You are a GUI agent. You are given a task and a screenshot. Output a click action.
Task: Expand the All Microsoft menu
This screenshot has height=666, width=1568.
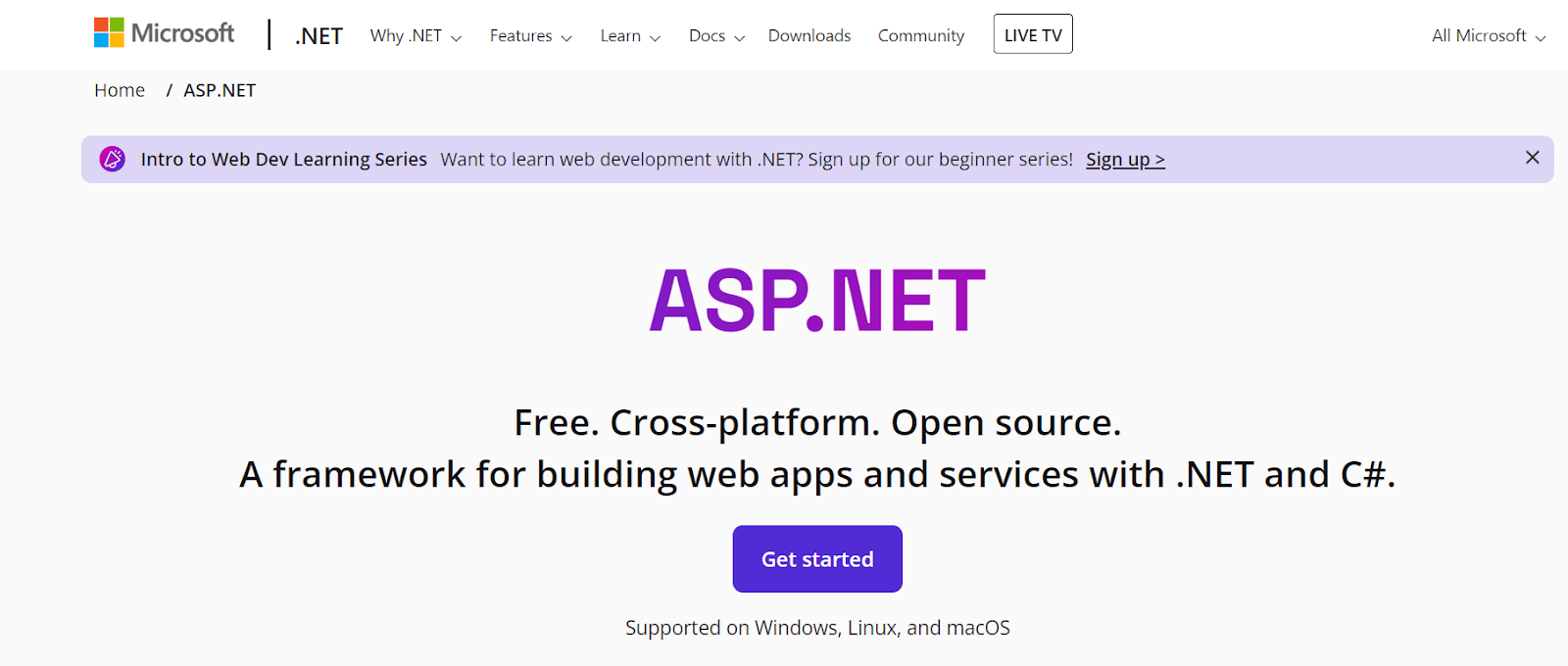[x=1489, y=36]
